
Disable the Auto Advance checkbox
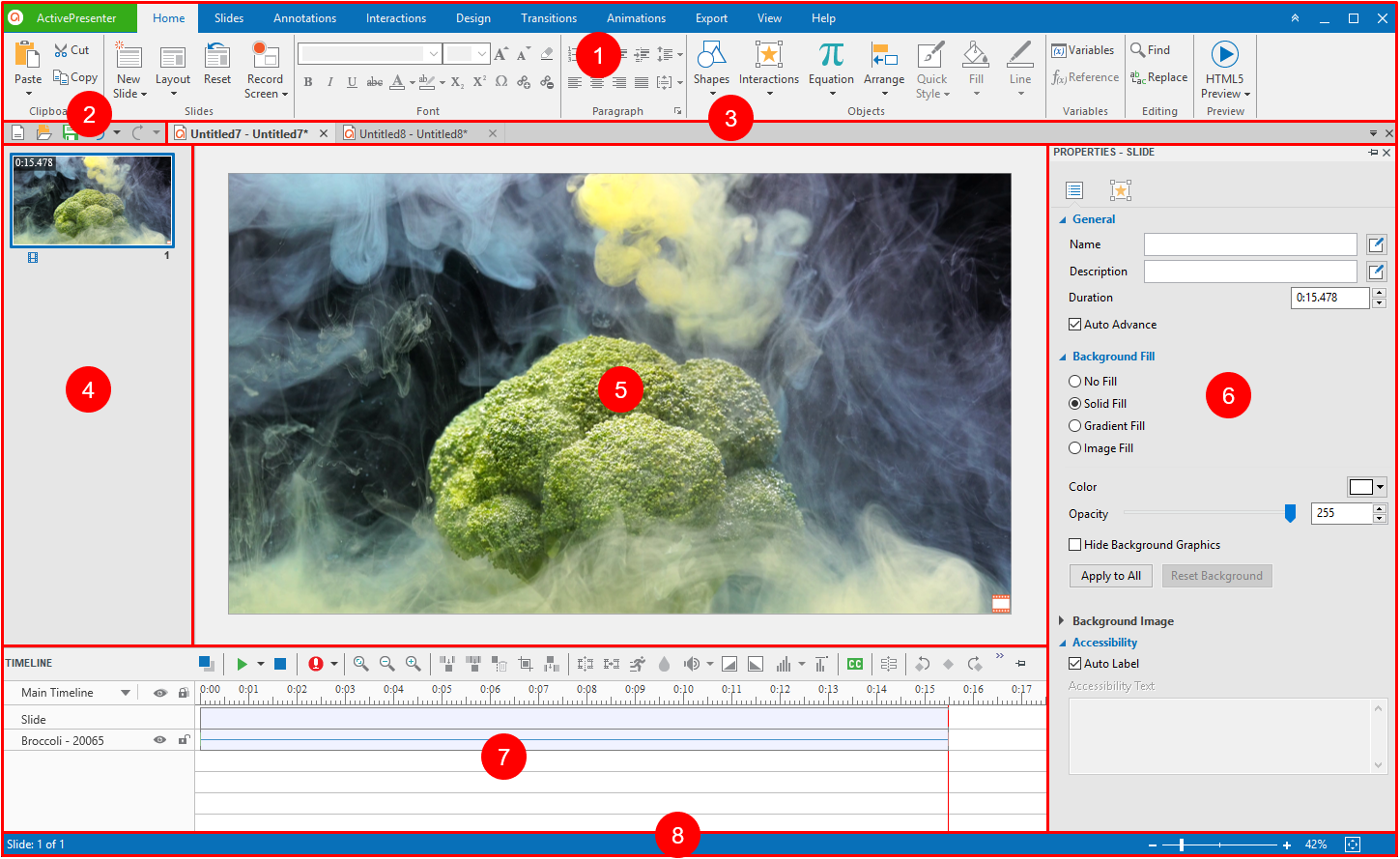point(1074,325)
